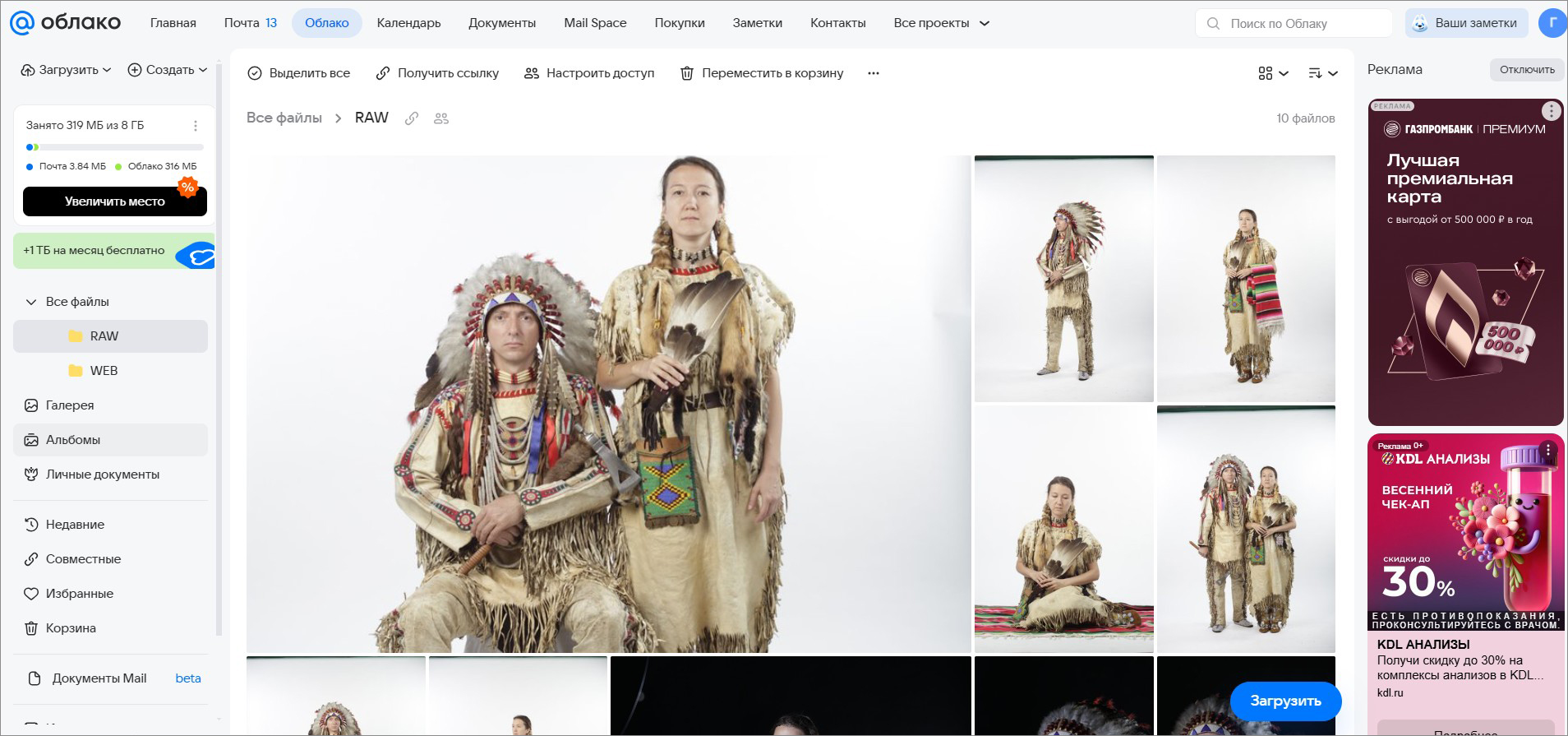This screenshot has height=736, width=1568.
Task: Click the Увеличить место button
Action: (x=114, y=201)
